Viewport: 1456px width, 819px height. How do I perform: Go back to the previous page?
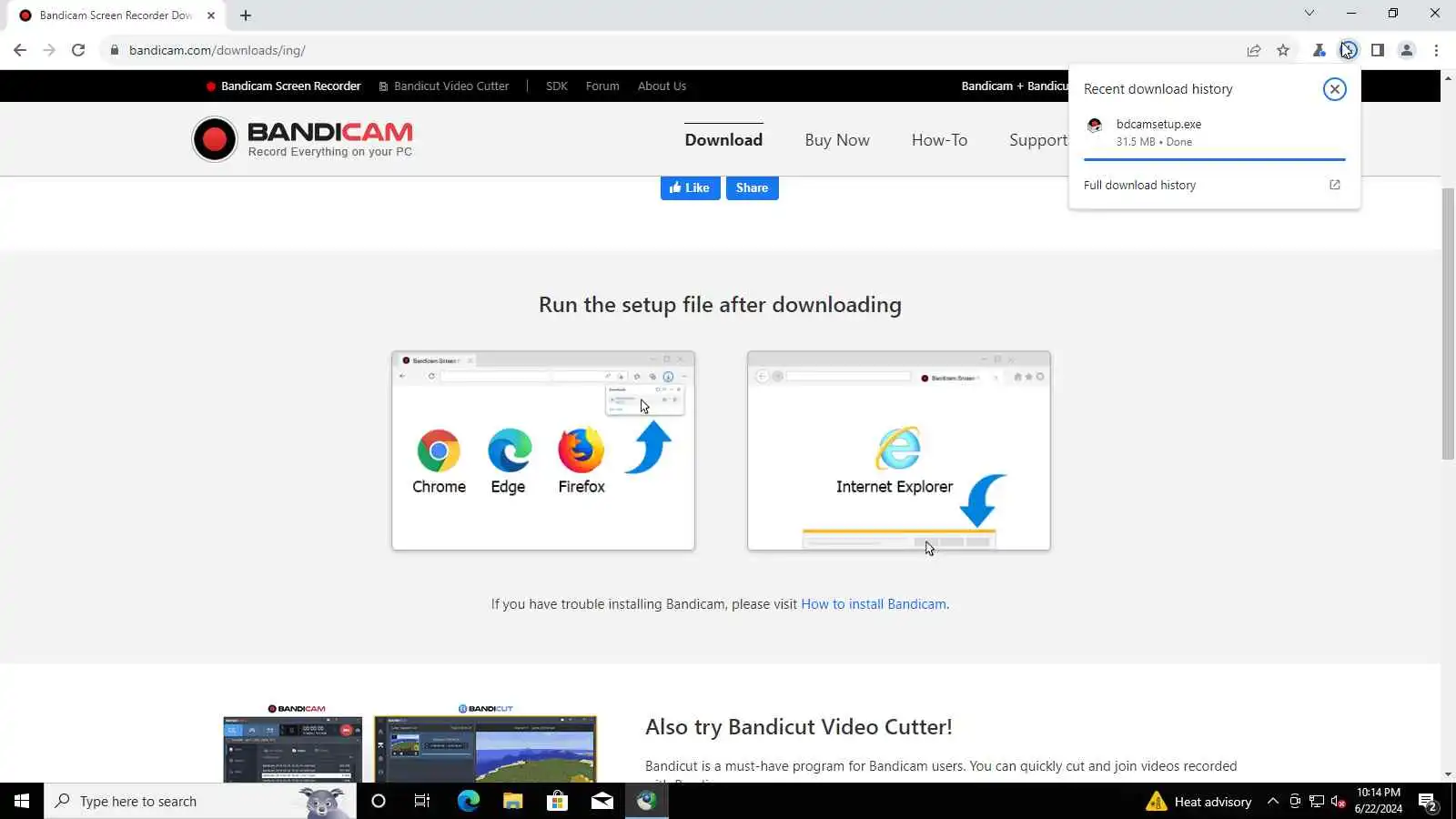coord(20,50)
